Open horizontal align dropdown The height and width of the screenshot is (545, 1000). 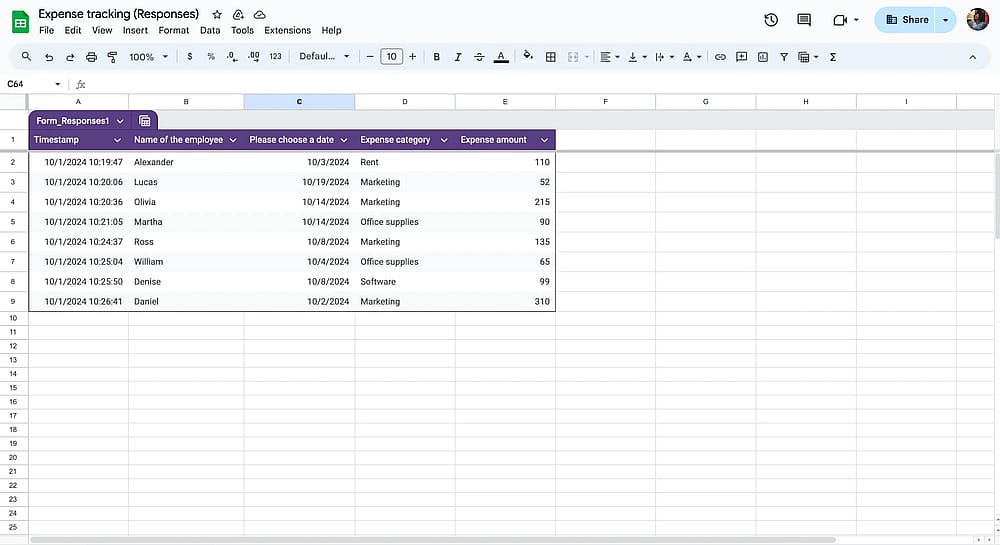click(610, 57)
